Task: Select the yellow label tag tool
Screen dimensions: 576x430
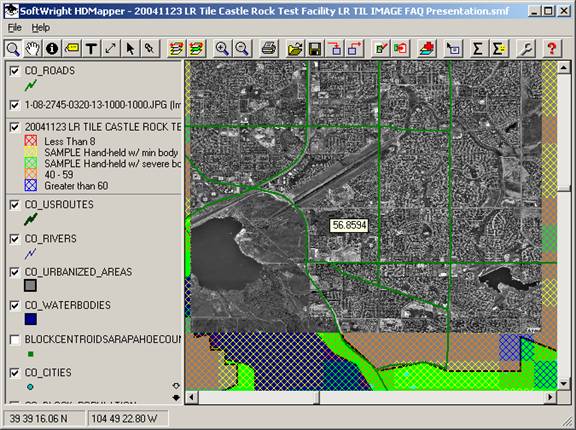Action: [72, 48]
